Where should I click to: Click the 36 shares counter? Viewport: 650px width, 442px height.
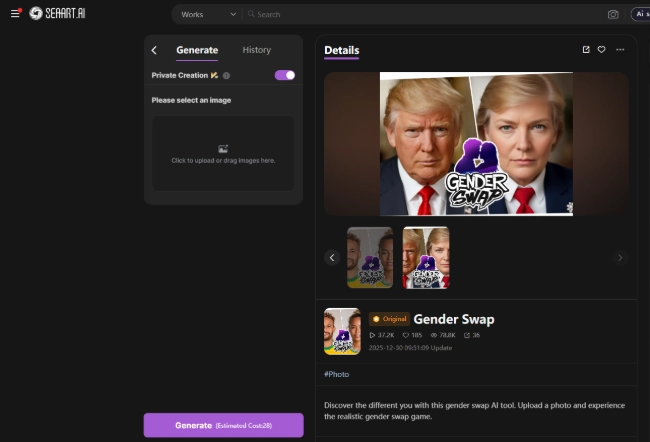pyautogui.click(x=472, y=335)
